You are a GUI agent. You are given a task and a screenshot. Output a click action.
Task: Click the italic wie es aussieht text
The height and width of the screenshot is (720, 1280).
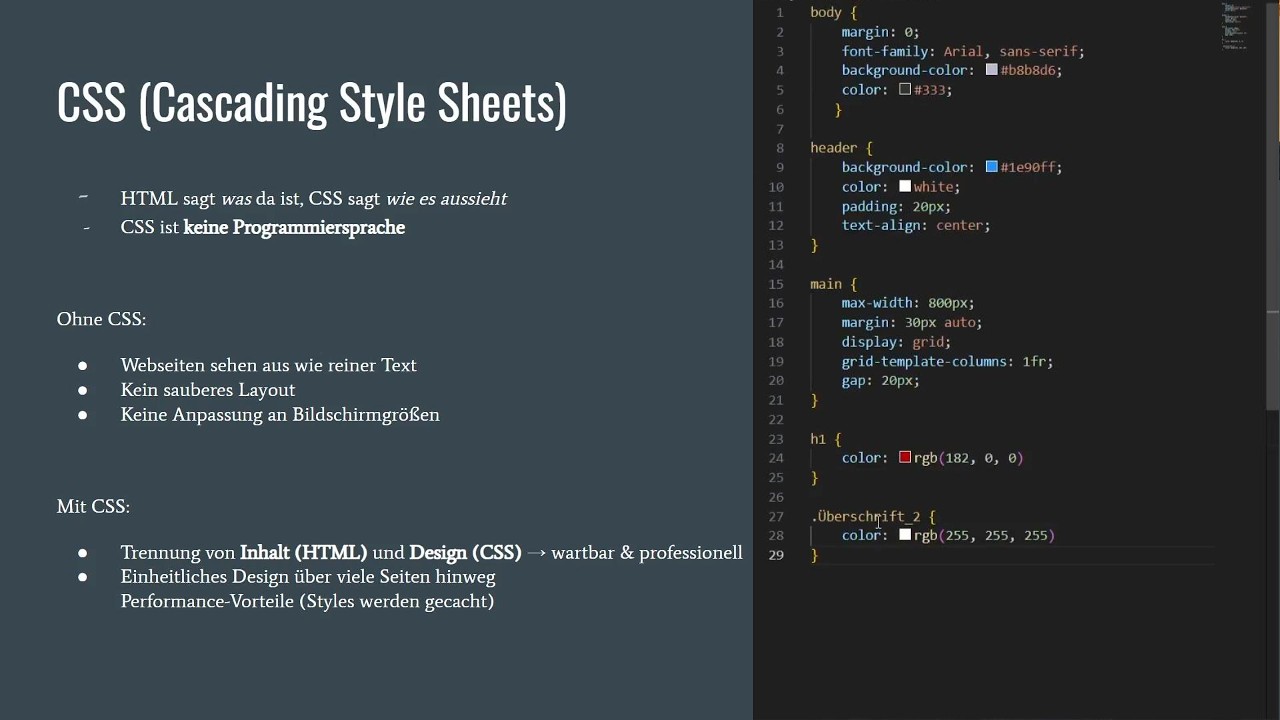pyautogui.click(x=446, y=198)
